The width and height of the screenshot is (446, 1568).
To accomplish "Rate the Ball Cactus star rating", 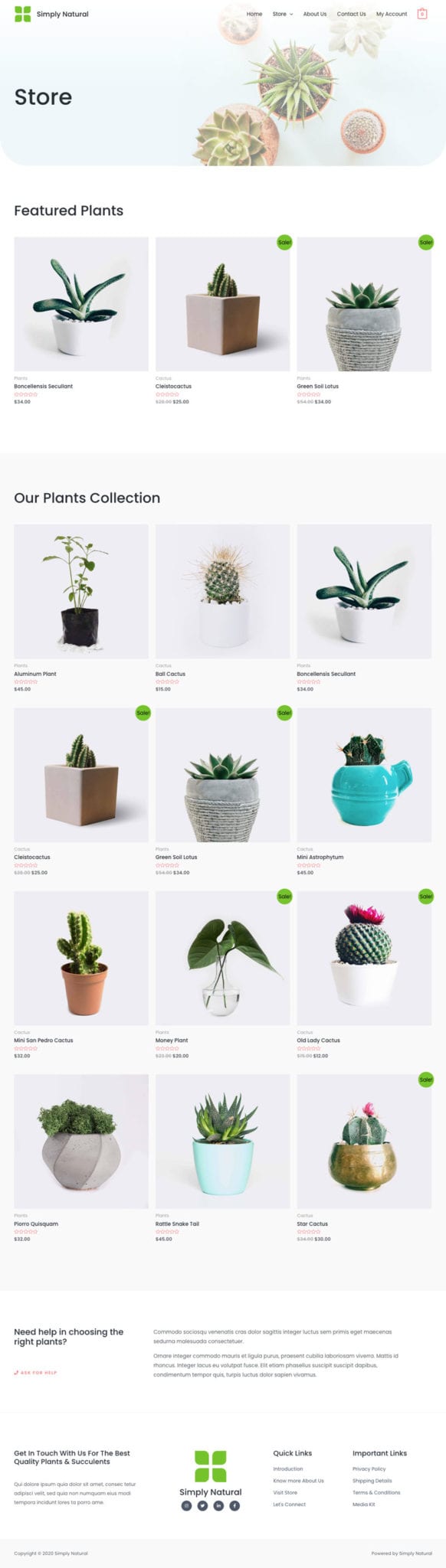I will tap(167, 681).
